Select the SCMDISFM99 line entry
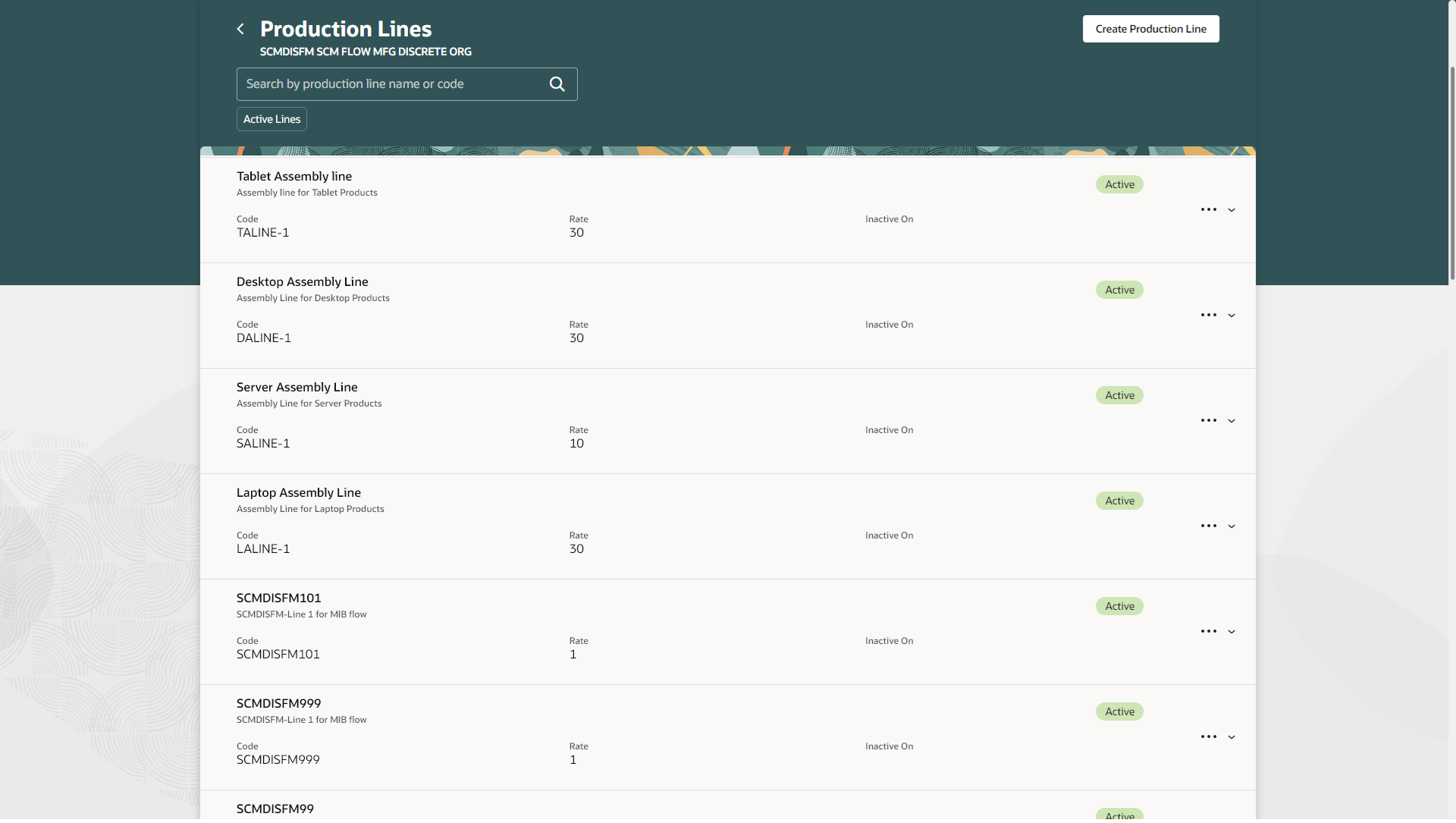 275,809
